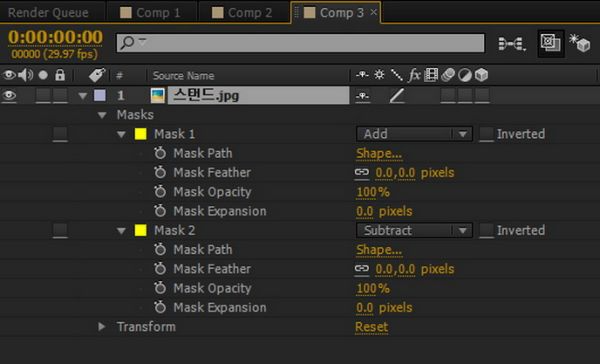
Task: Toggle Mask 2 Mask Opacity stopwatch
Action: [x=160, y=288]
